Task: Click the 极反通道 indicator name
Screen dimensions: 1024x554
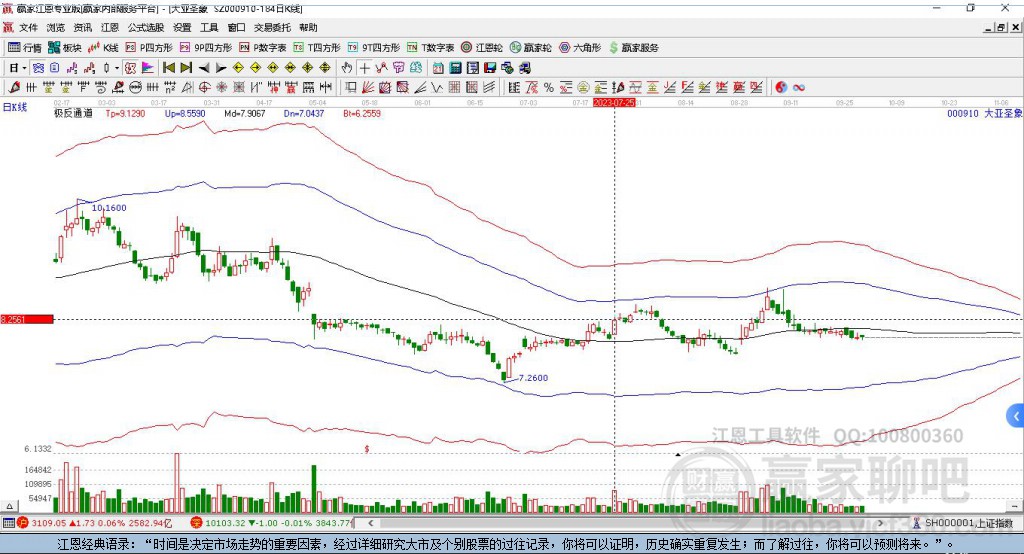Action: tap(73, 113)
